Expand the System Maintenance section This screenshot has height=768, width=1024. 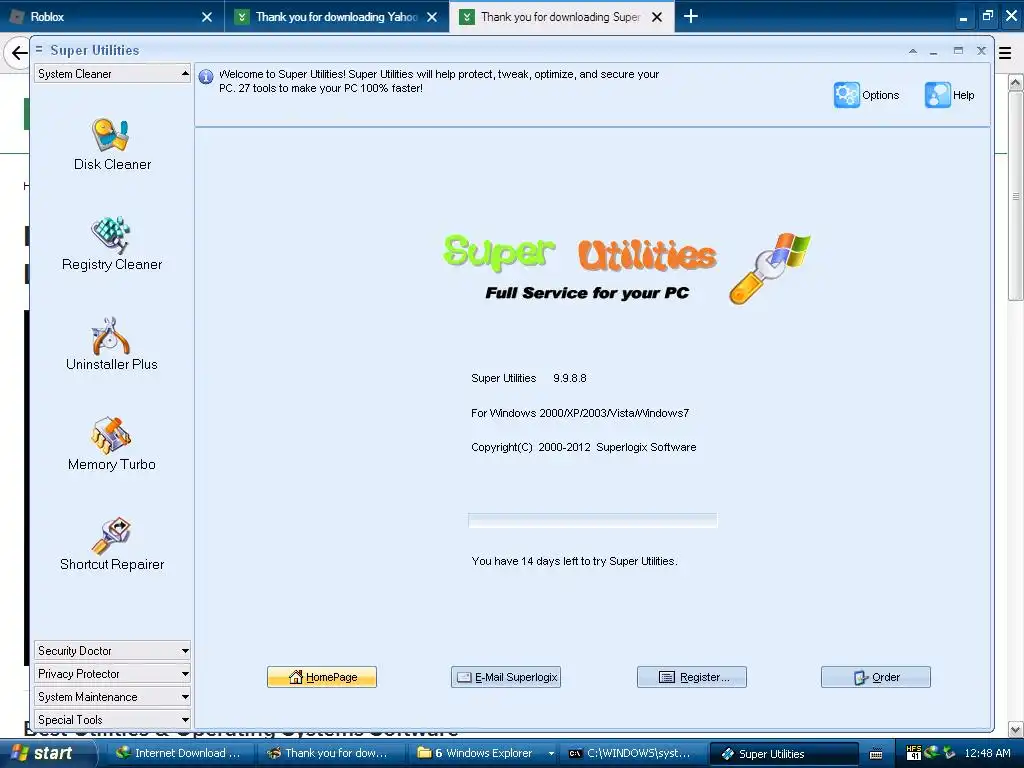pyautogui.click(x=112, y=697)
